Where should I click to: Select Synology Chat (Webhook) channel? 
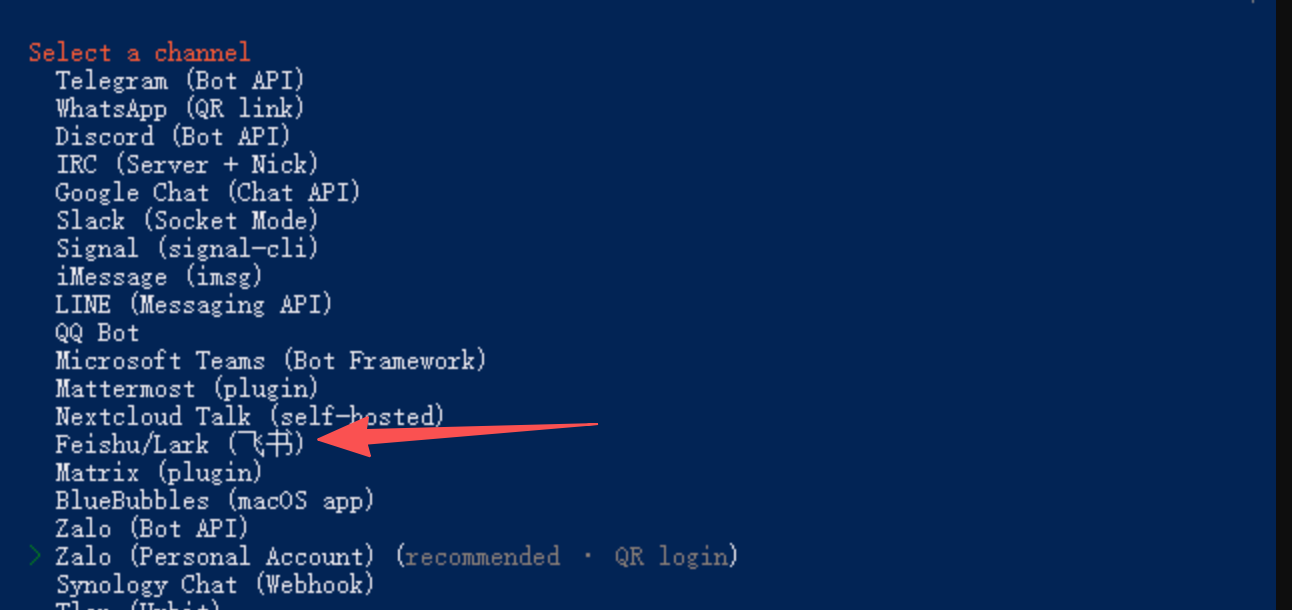pos(215,584)
